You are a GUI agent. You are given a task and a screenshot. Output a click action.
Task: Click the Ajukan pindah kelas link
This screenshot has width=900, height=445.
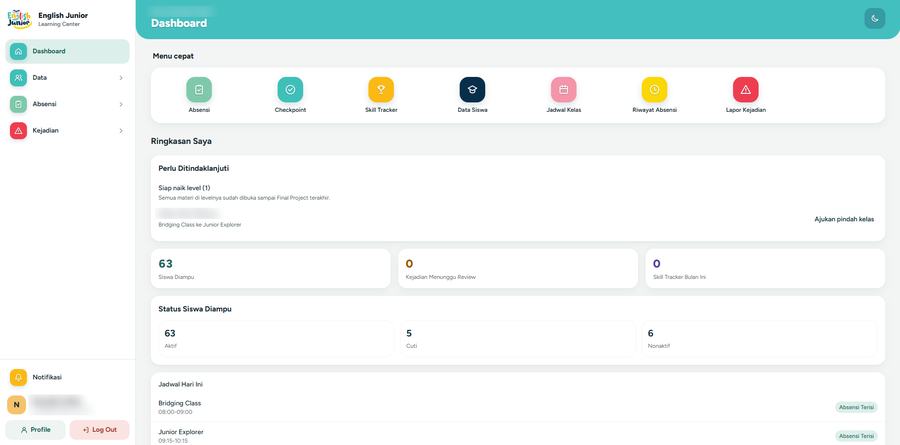(844, 219)
